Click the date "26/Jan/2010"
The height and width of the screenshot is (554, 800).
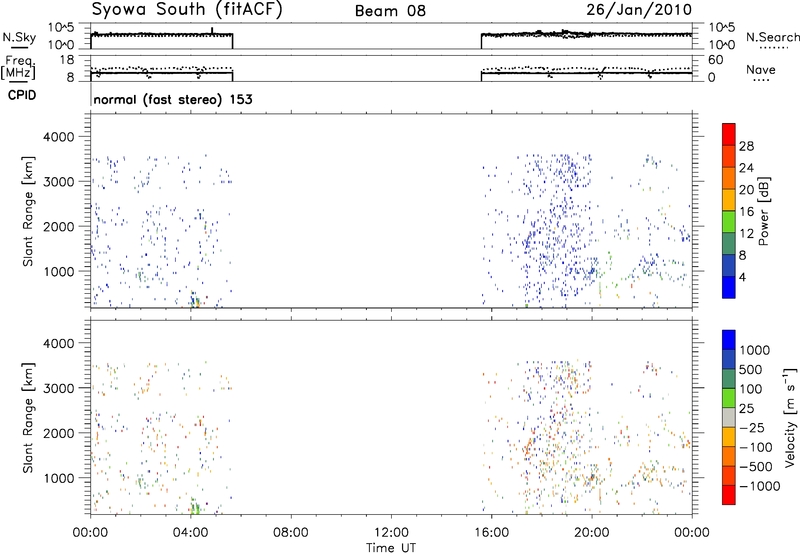tap(639, 9)
